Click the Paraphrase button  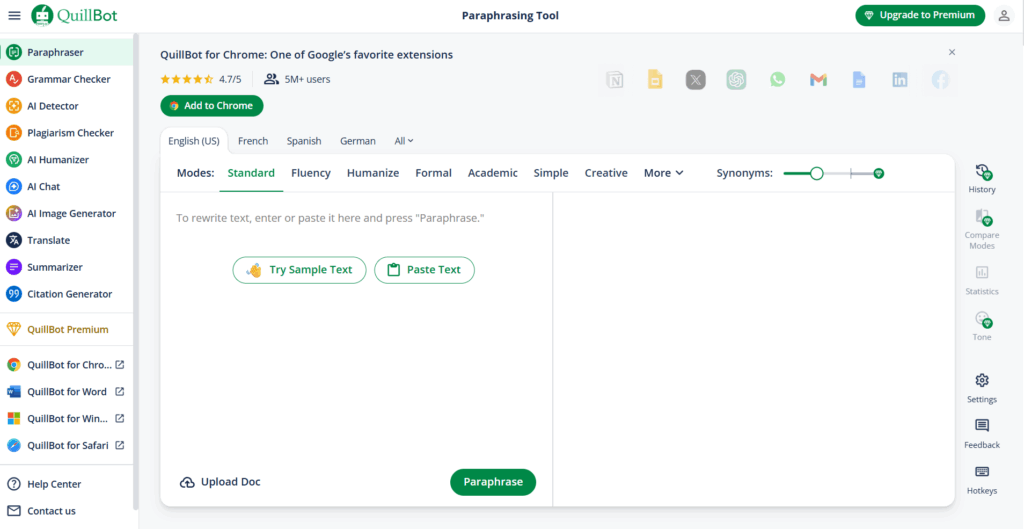[493, 482]
